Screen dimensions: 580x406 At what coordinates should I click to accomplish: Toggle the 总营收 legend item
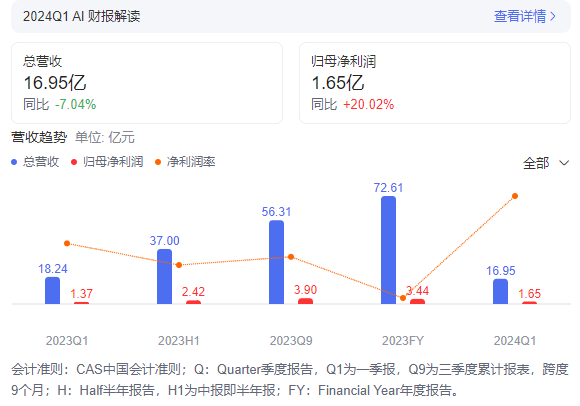tap(35, 162)
